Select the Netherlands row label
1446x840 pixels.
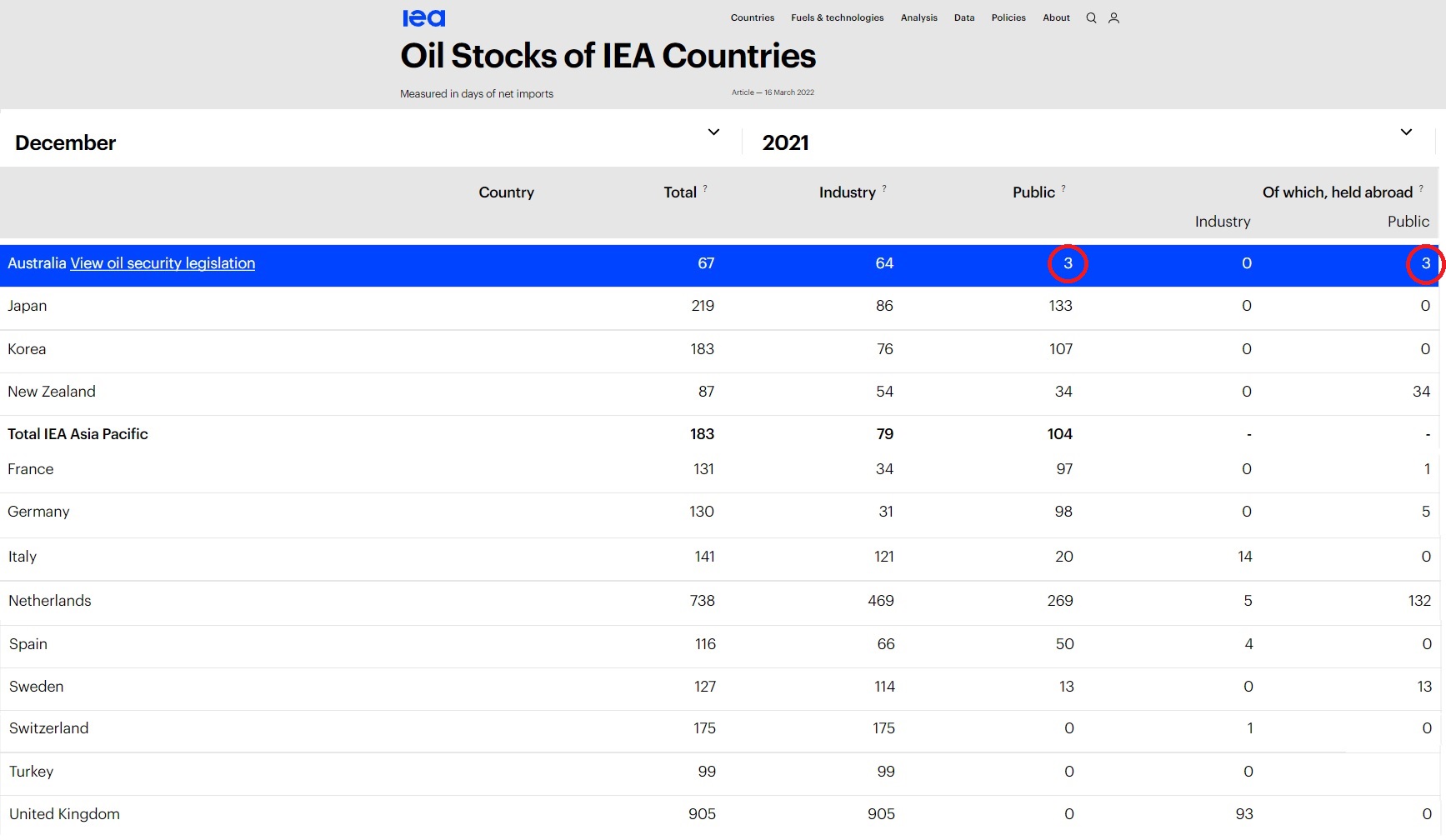(x=50, y=601)
